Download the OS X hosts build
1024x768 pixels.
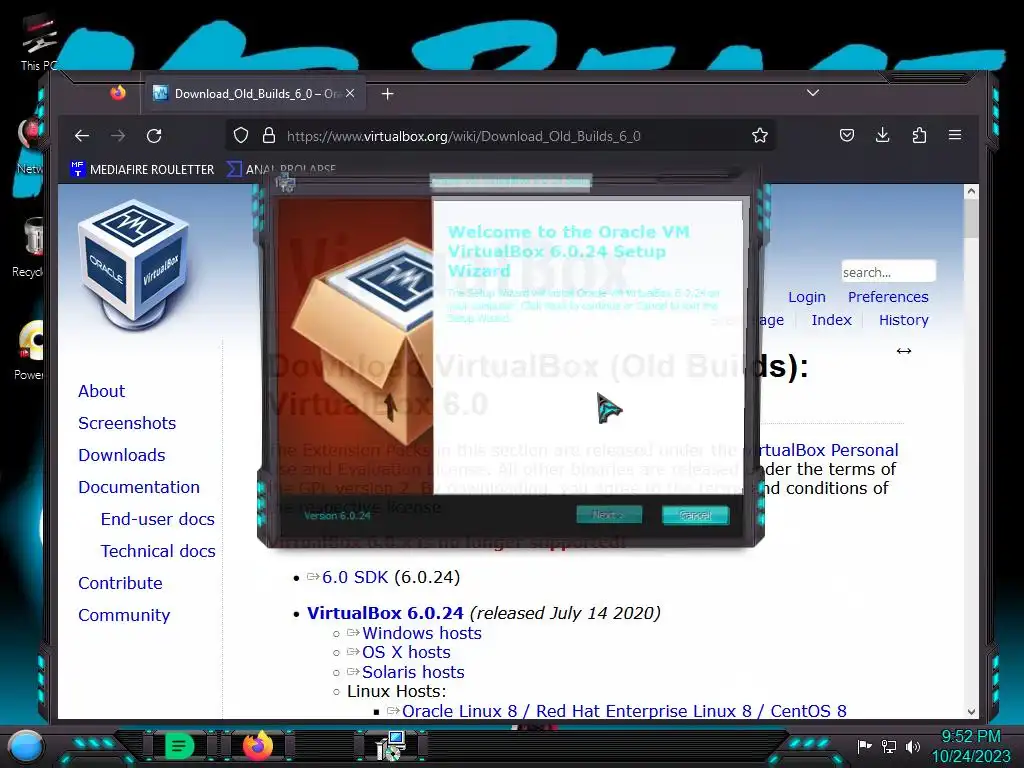pos(406,652)
